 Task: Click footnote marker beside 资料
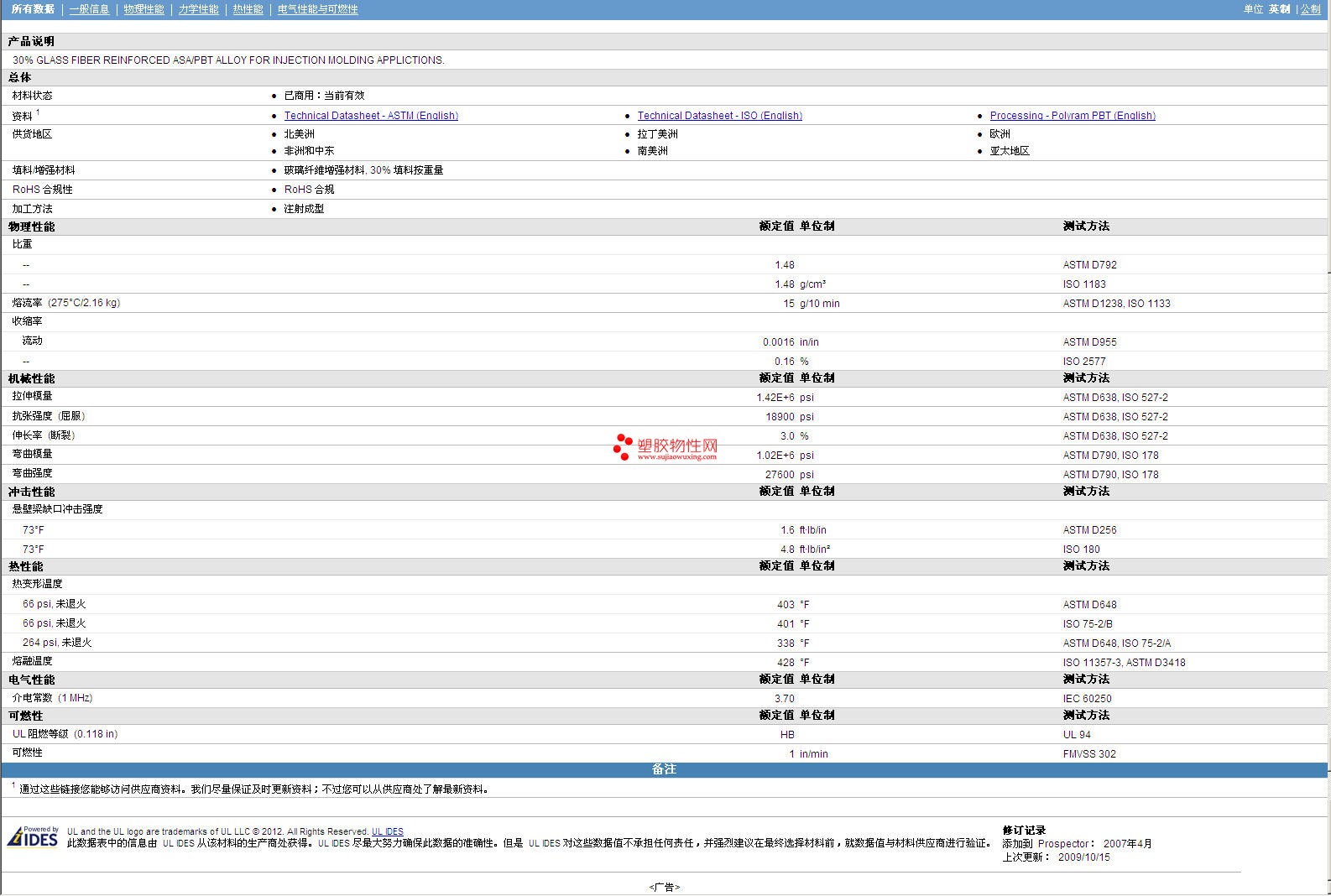pyautogui.click(x=38, y=112)
